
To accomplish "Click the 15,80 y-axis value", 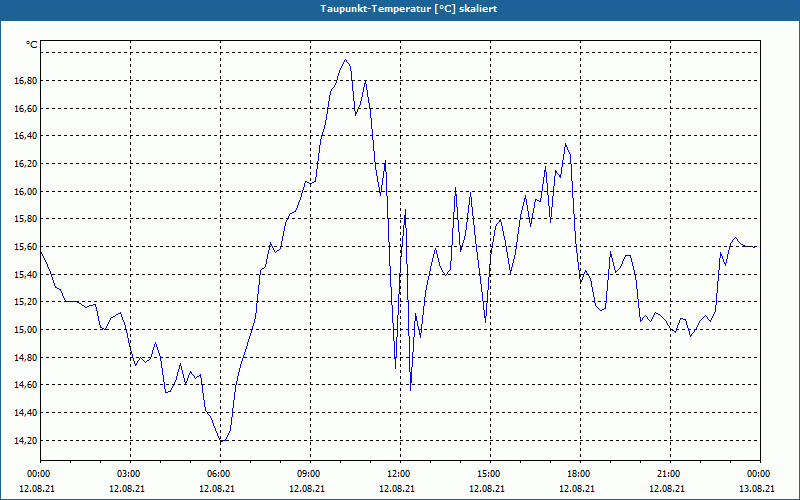I will click(x=26, y=219).
